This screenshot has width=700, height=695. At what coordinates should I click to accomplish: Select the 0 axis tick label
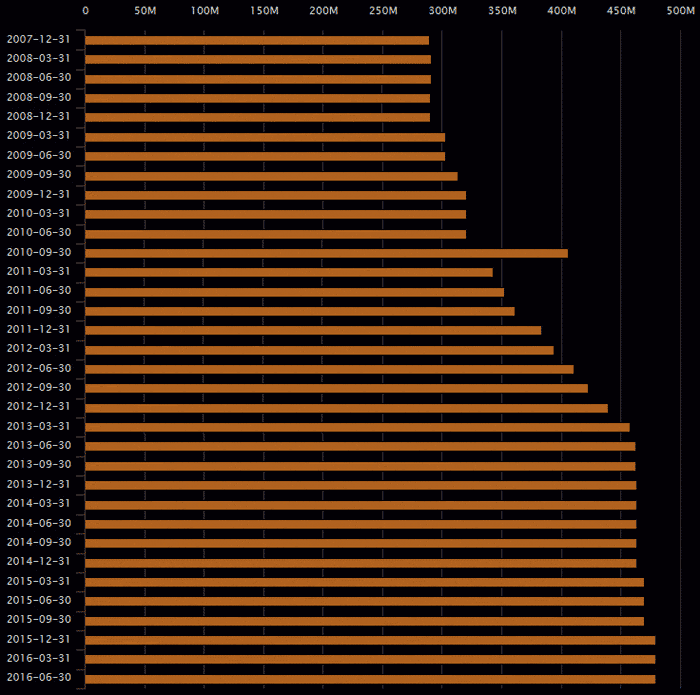(85, 11)
